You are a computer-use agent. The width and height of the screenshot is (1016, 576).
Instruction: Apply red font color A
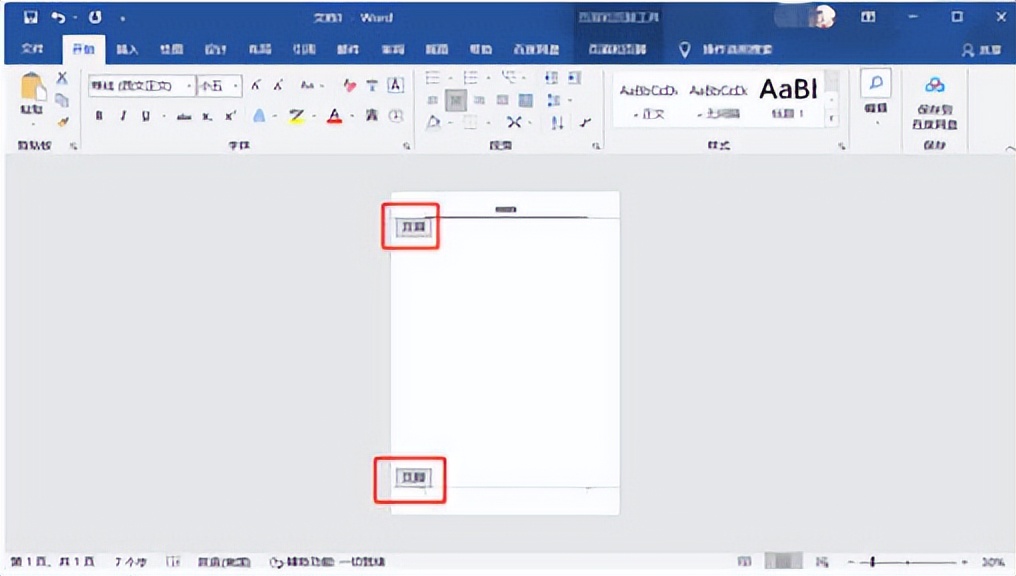(334, 117)
